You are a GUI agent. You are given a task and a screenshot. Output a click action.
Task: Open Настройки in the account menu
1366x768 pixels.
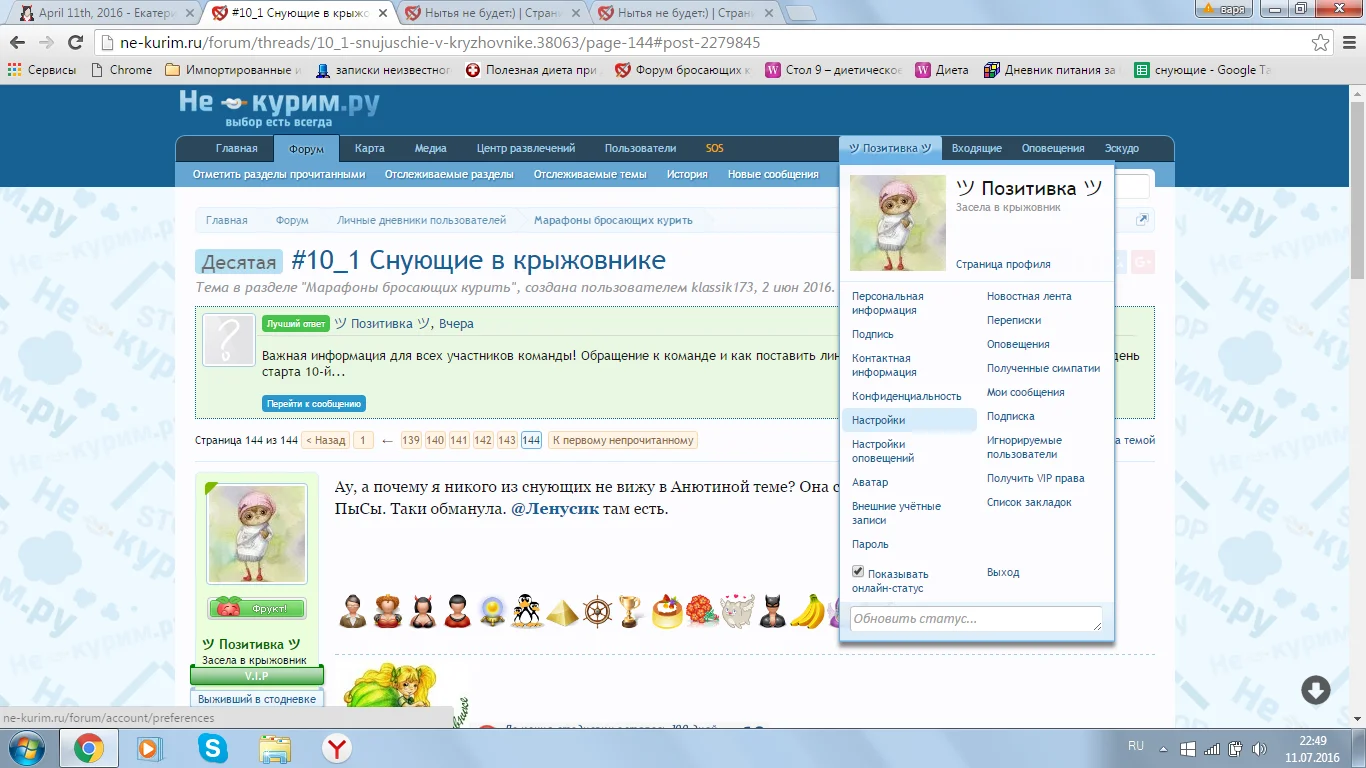pos(909,420)
